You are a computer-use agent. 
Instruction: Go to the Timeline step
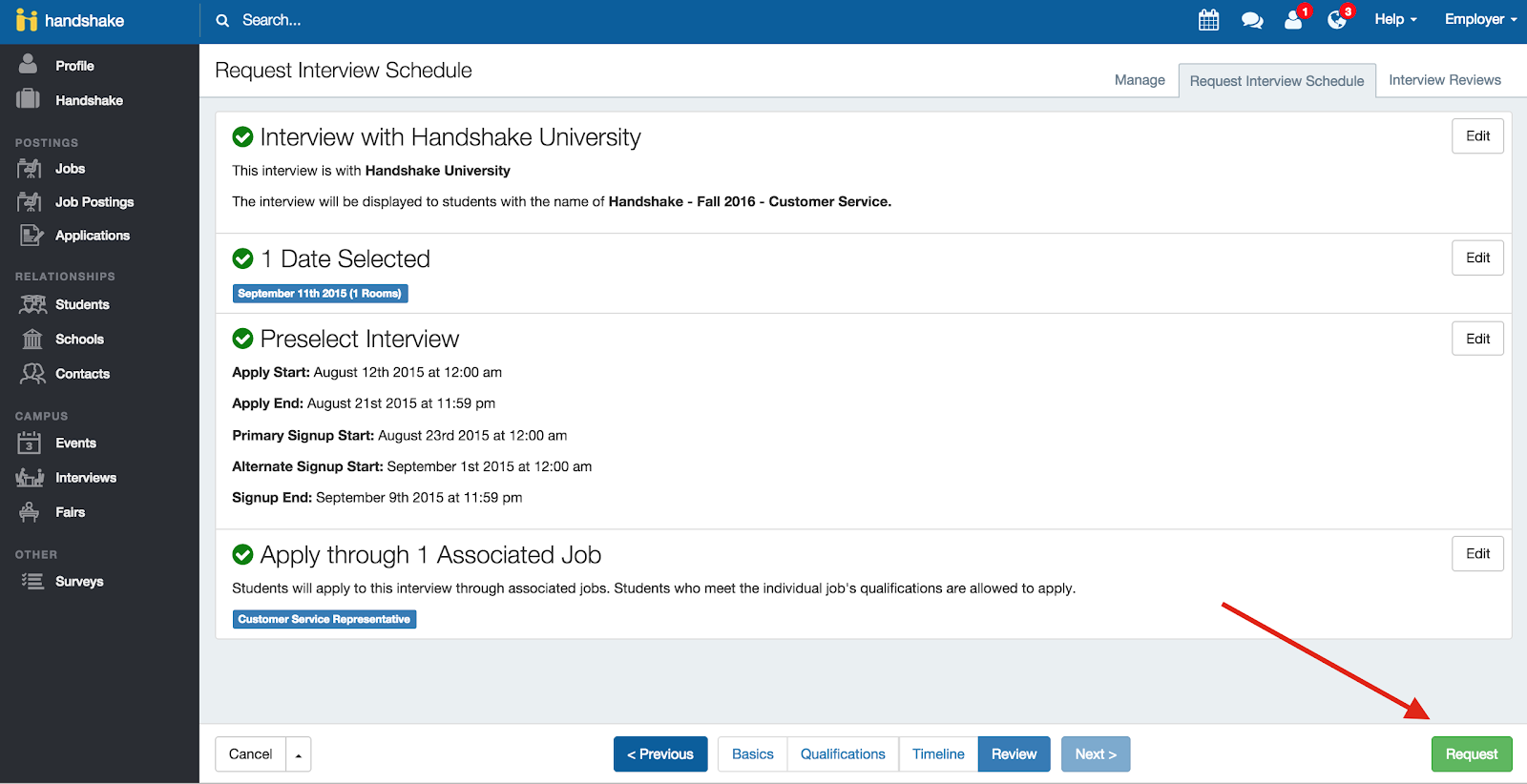(x=938, y=754)
